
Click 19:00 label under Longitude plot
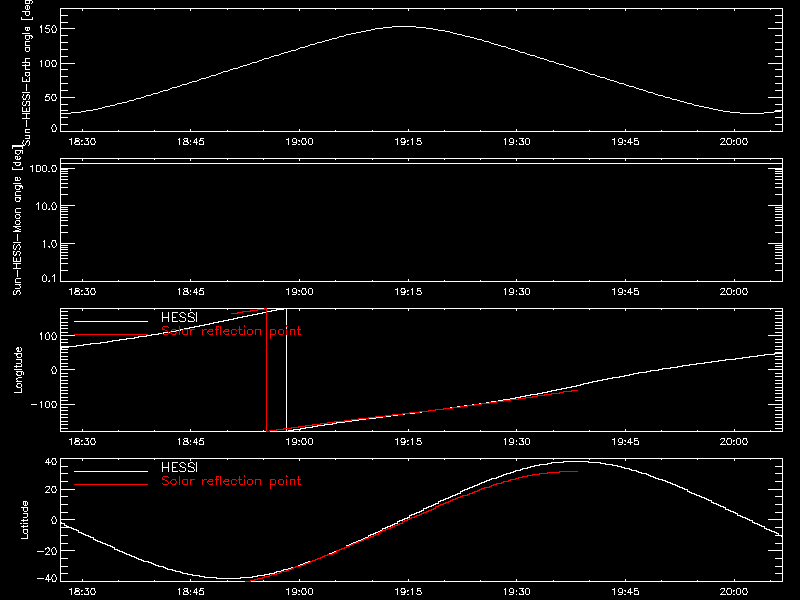[299, 442]
